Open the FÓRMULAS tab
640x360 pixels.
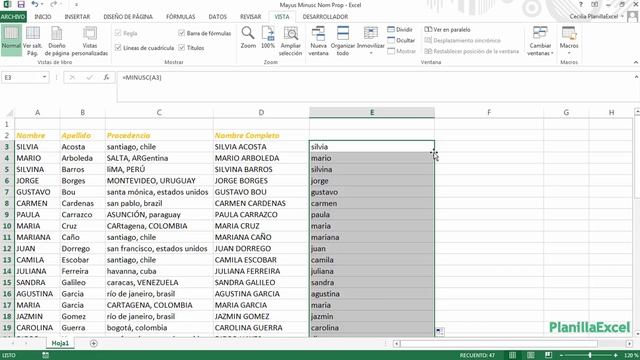pos(180,17)
